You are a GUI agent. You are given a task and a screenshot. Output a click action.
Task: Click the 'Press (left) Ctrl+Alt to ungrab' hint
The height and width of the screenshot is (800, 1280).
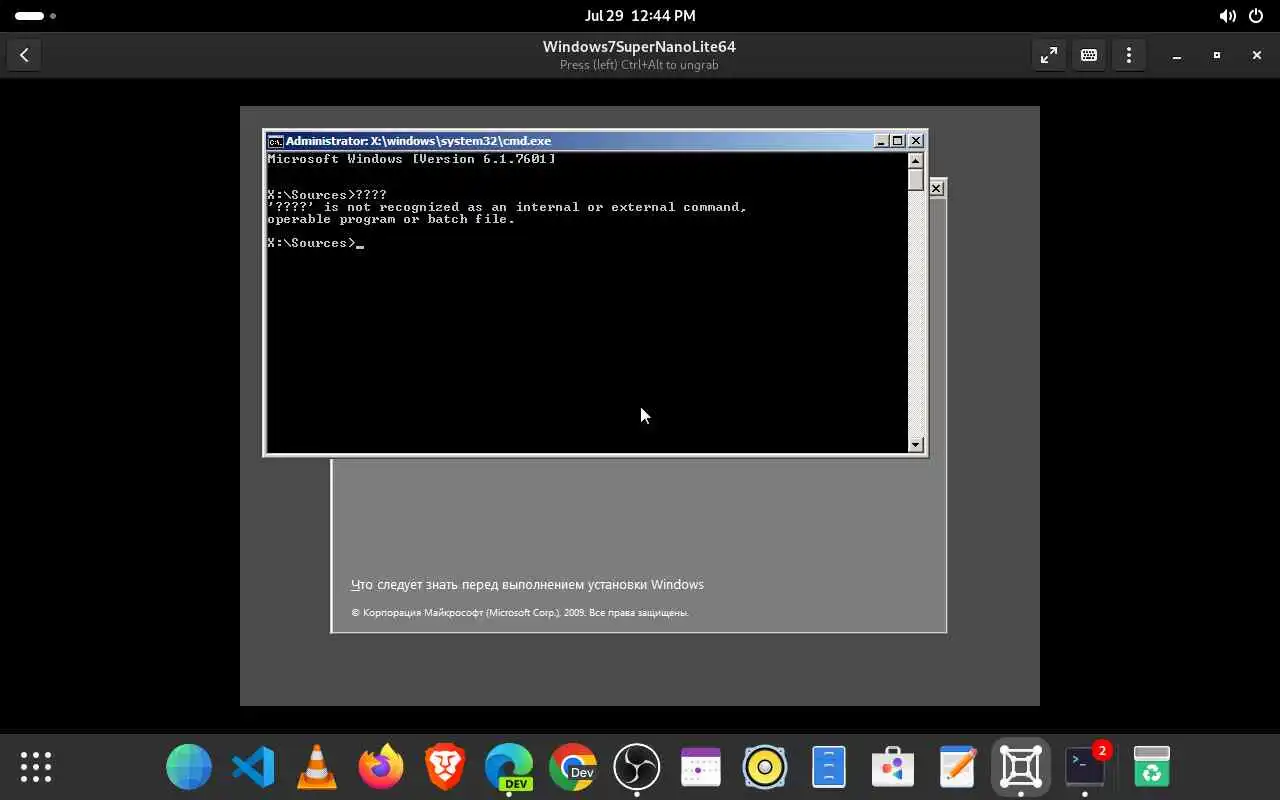tap(639, 65)
